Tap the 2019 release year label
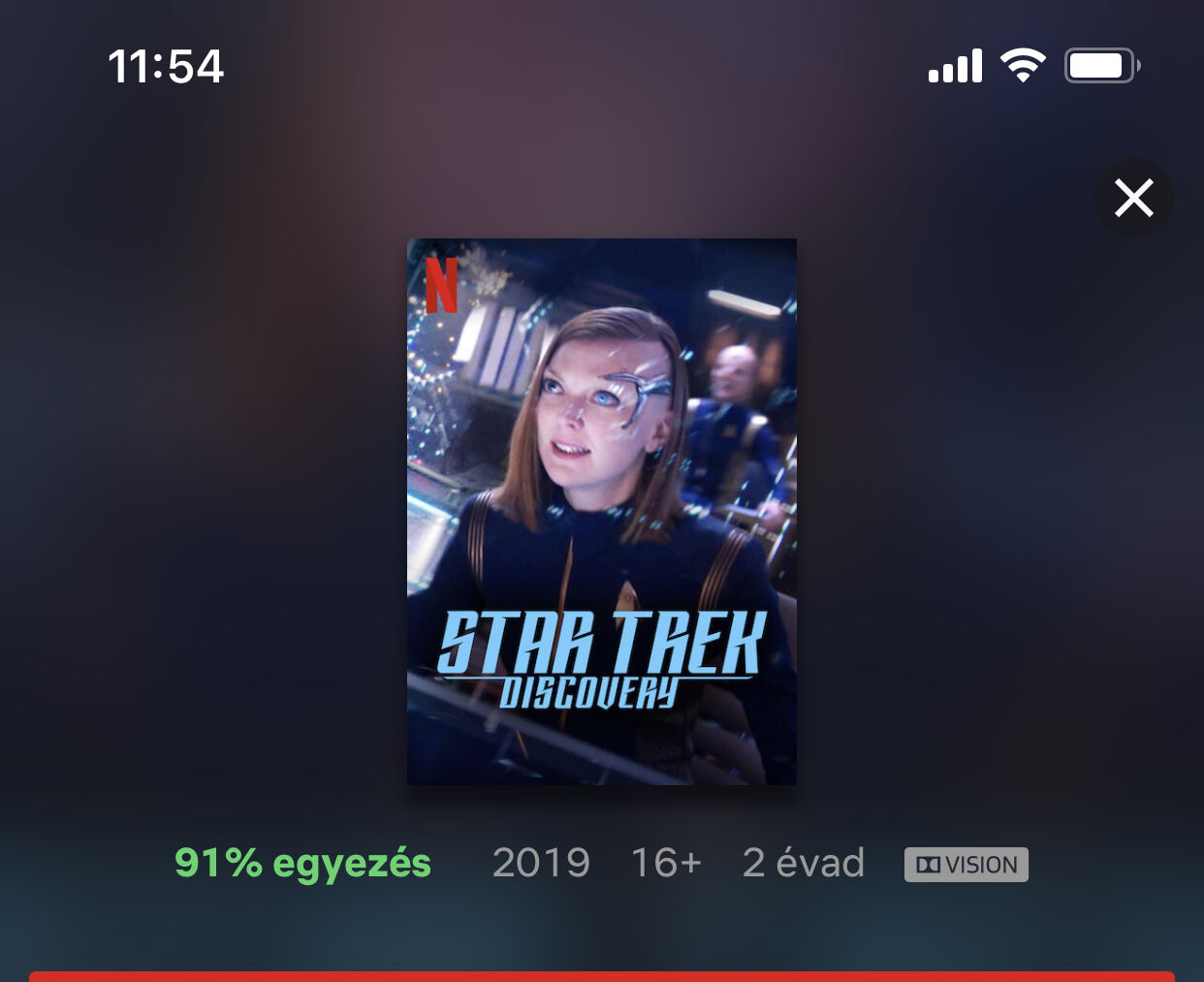Viewport: 1204px width, 982px height. pos(541,863)
